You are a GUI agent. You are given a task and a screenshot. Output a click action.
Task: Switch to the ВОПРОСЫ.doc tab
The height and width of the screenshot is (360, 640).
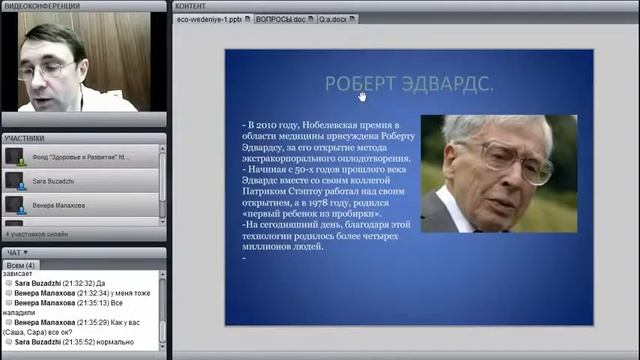click(285, 19)
